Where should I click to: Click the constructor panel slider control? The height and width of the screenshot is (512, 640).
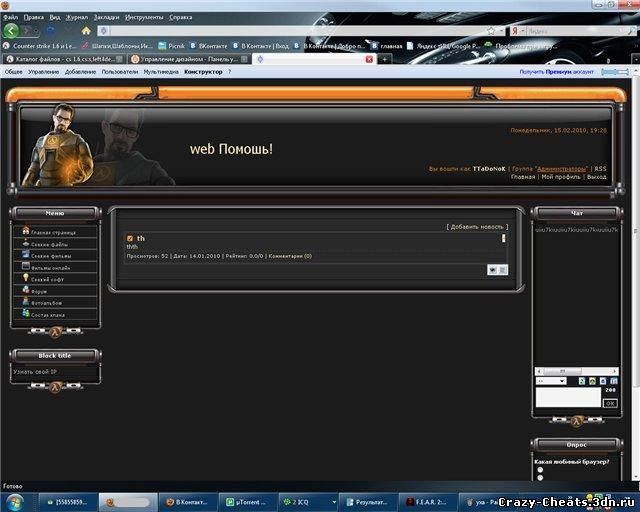615,72
